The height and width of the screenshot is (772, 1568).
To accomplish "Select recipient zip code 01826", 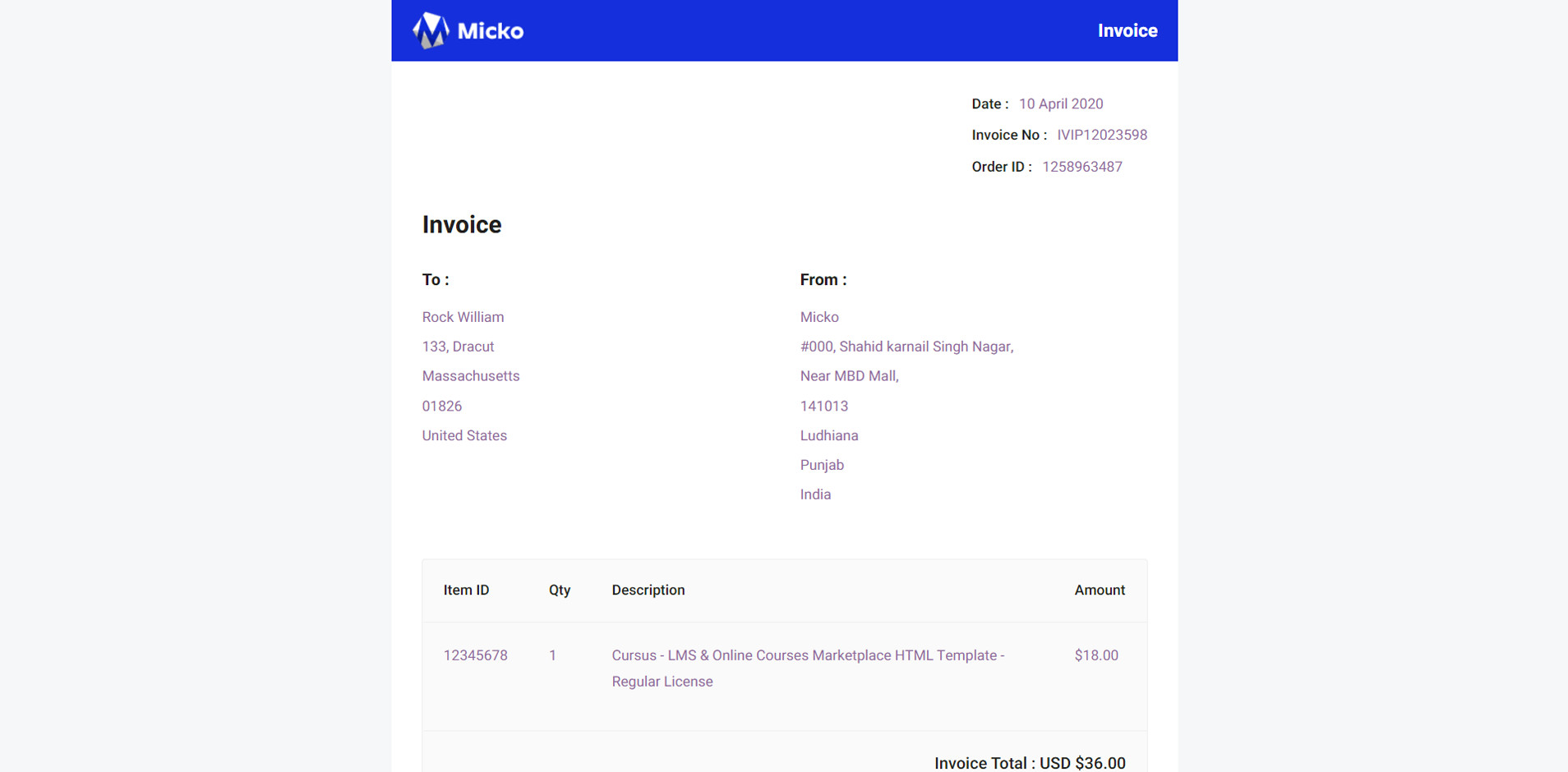I will point(441,407).
